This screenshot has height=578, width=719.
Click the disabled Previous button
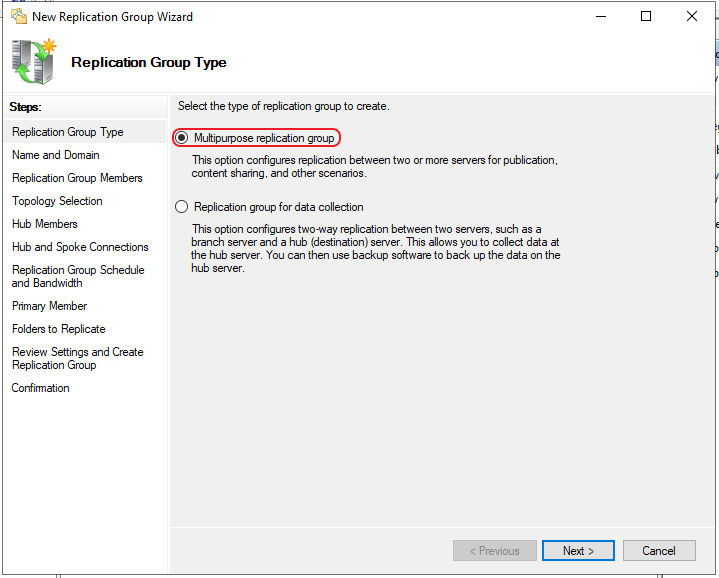click(495, 550)
